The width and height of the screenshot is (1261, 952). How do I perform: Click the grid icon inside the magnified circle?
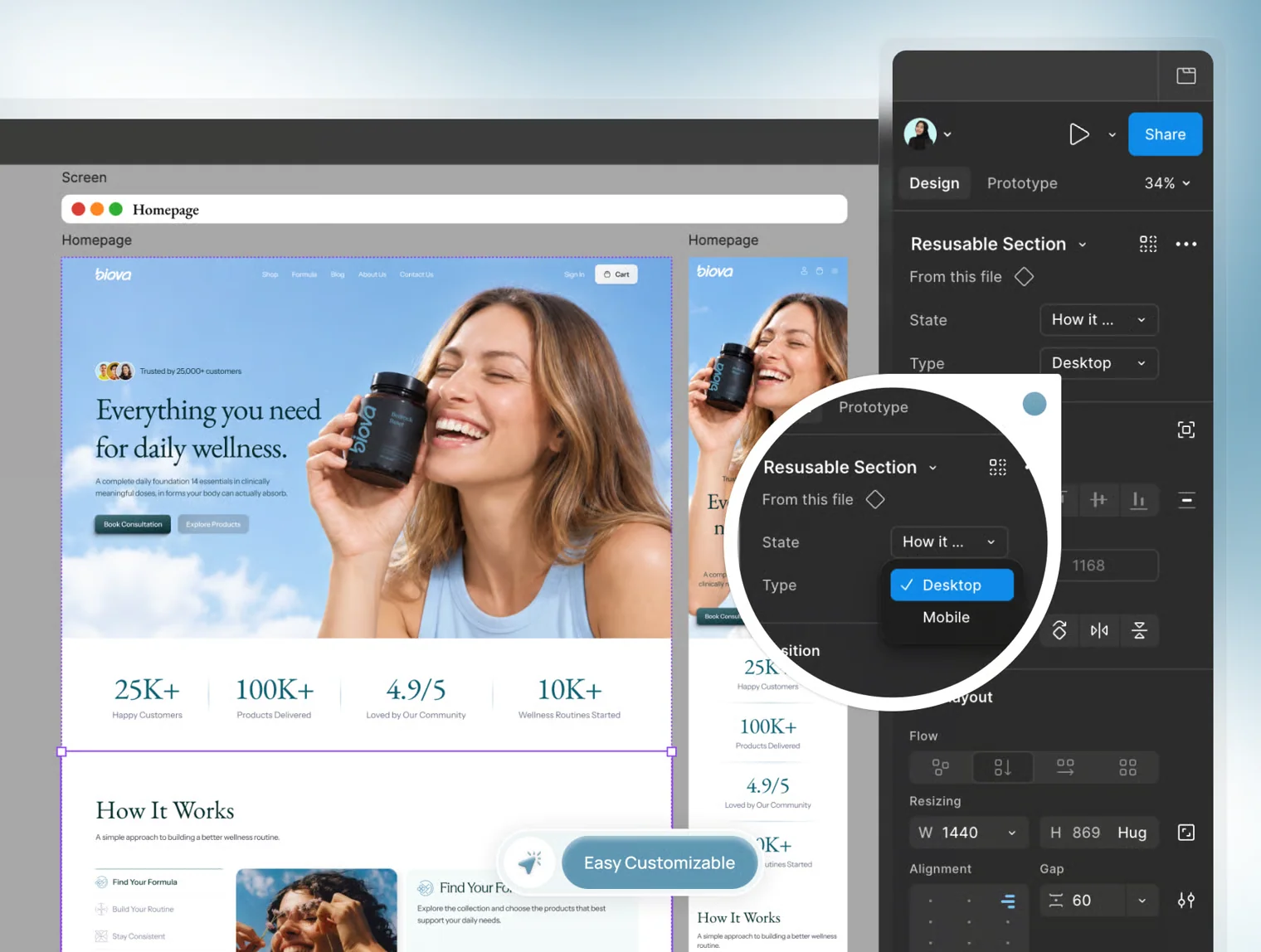[997, 467]
